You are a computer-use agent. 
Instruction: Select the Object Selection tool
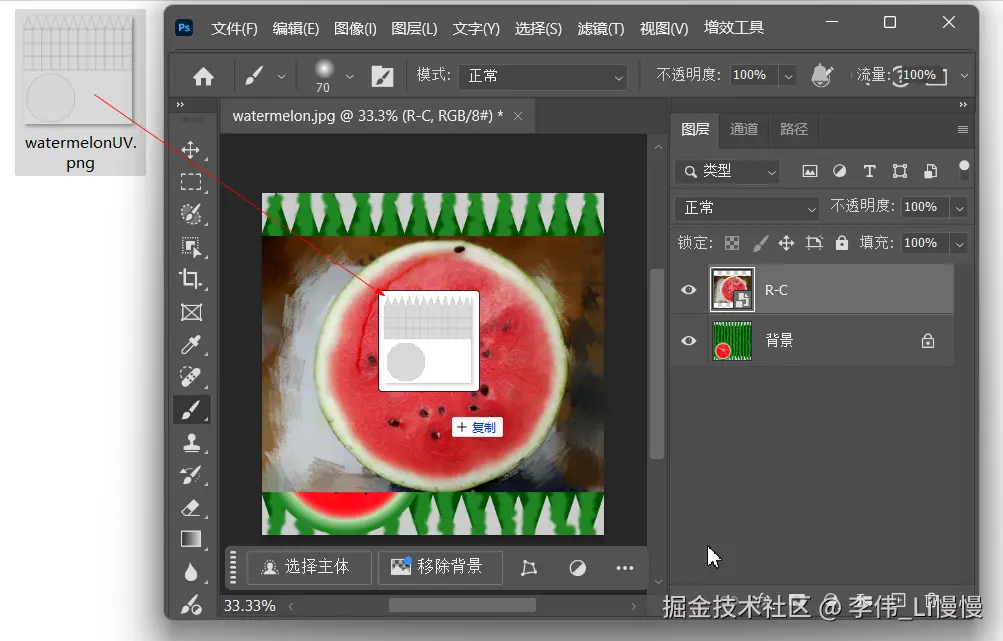tap(191, 247)
